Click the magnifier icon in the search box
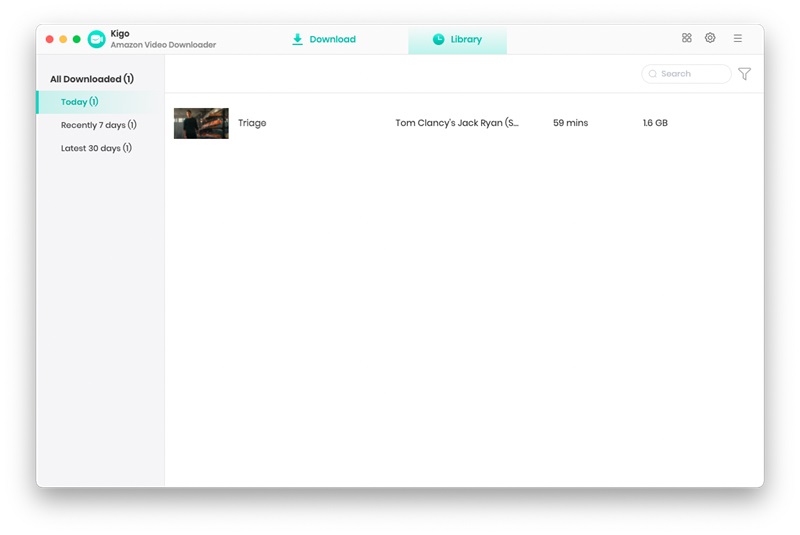The image size is (800, 535). [x=652, y=74]
